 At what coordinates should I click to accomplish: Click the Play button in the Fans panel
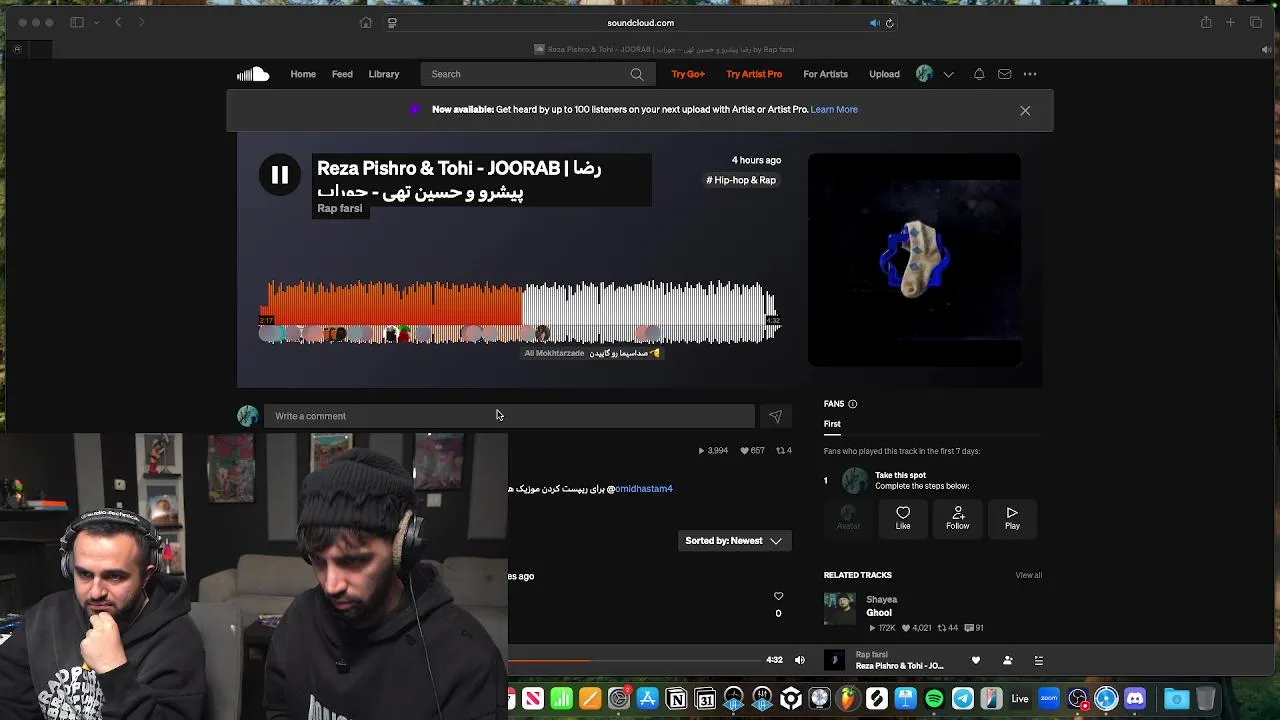tap(1012, 518)
